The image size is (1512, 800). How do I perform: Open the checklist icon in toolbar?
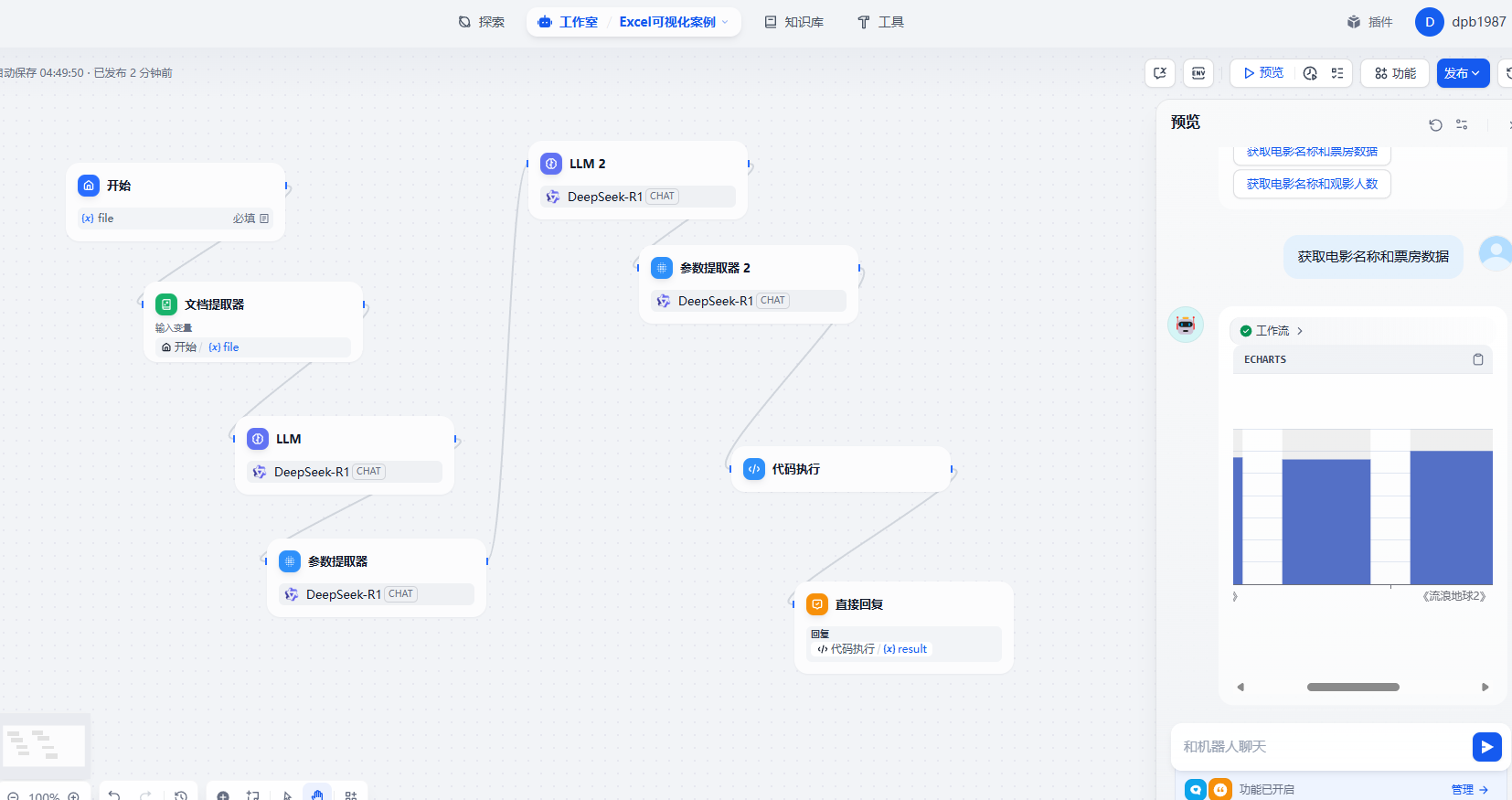[1337, 73]
